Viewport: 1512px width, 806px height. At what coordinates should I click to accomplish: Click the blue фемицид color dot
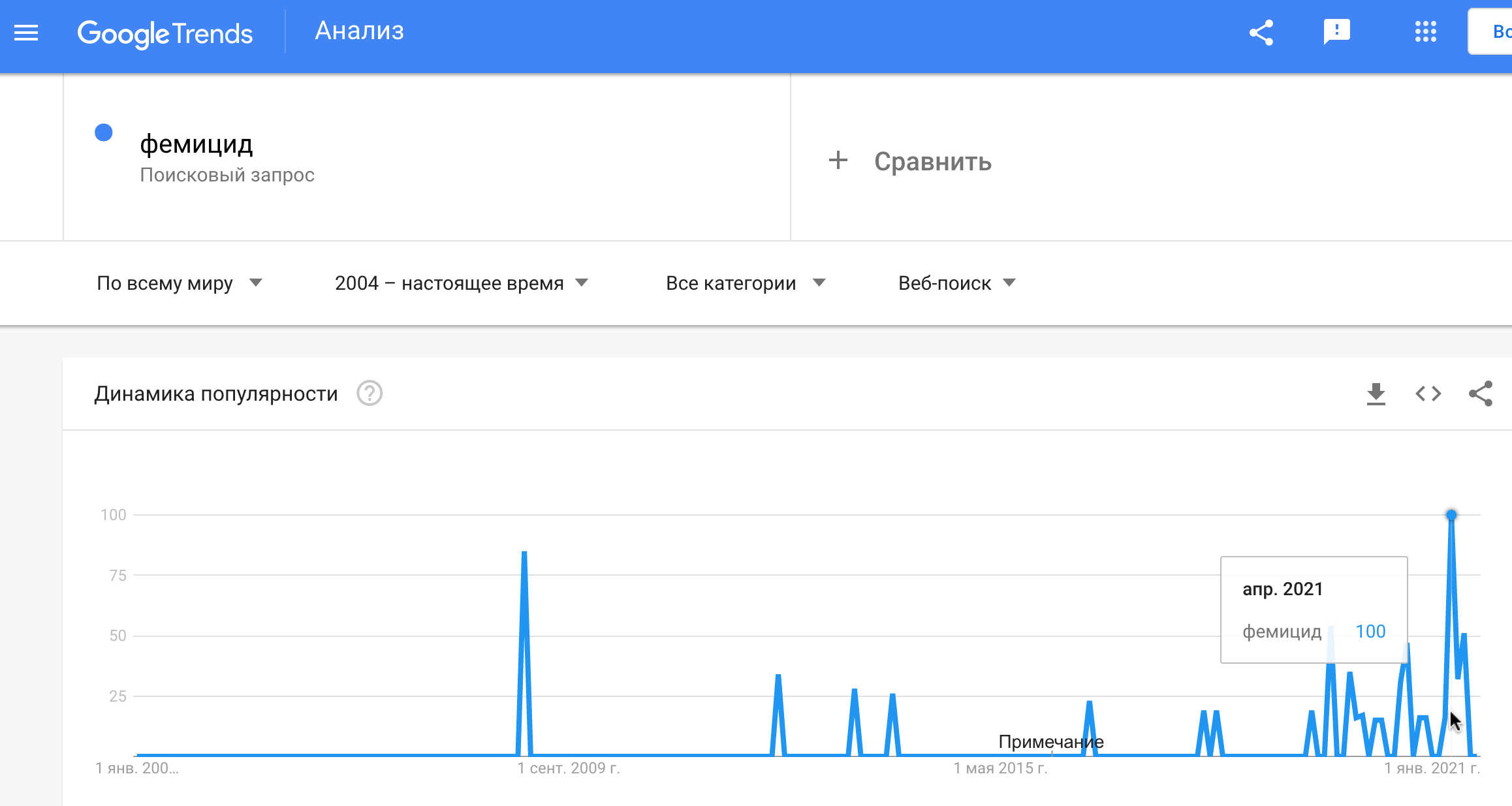pyautogui.click(x=104, y=132)
